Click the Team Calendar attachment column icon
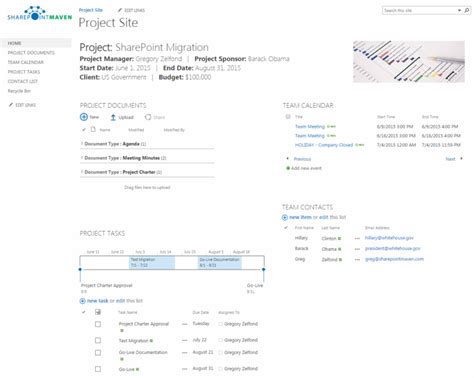 tap(288, 117)
